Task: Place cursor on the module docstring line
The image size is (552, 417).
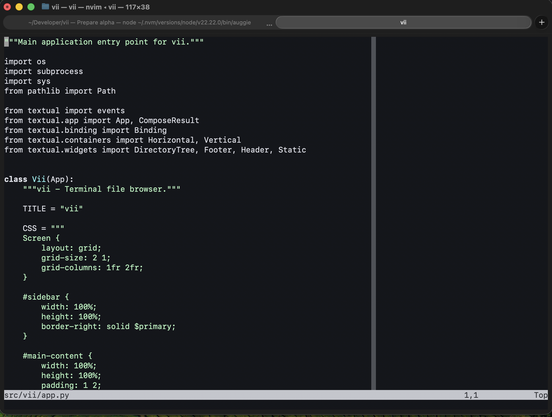Action: pyautogui.click(x=104, y=42)
